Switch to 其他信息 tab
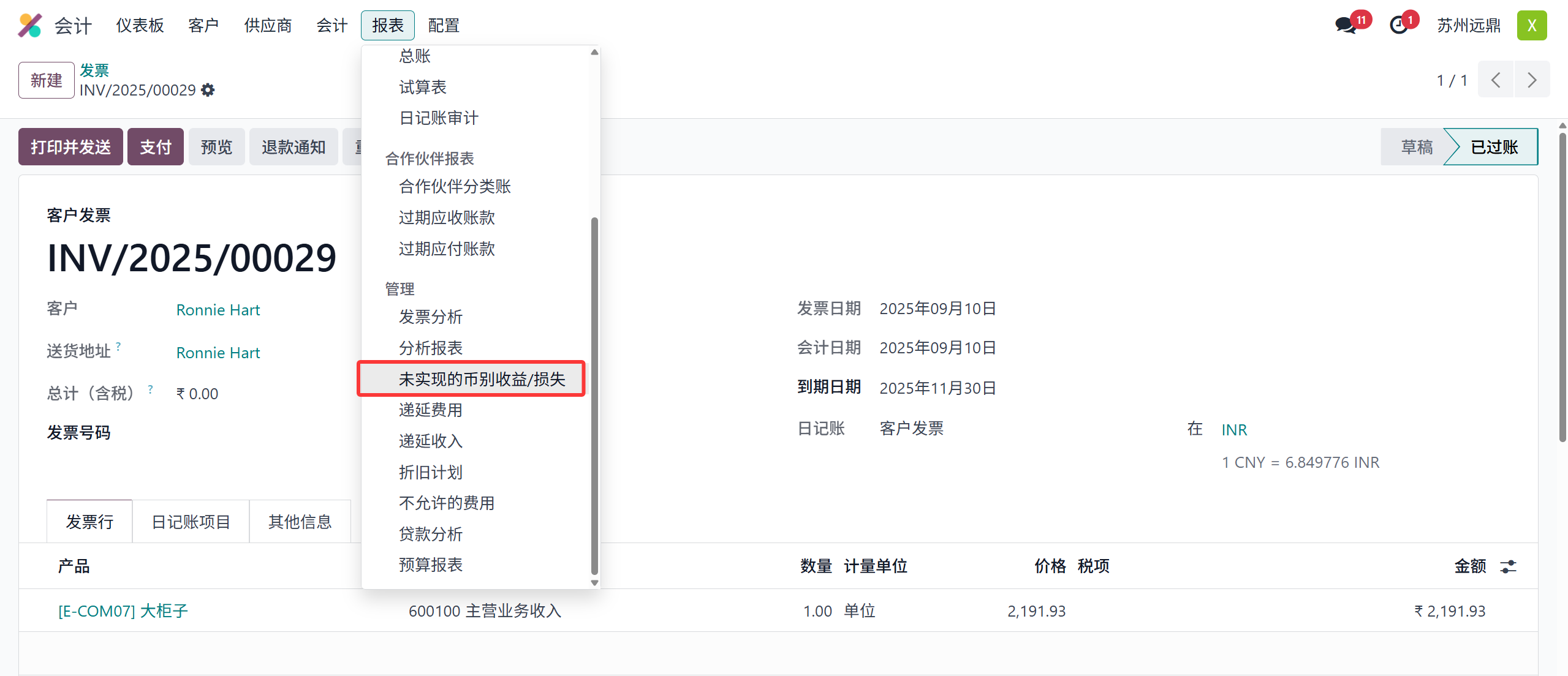 [x=300, y=522]
